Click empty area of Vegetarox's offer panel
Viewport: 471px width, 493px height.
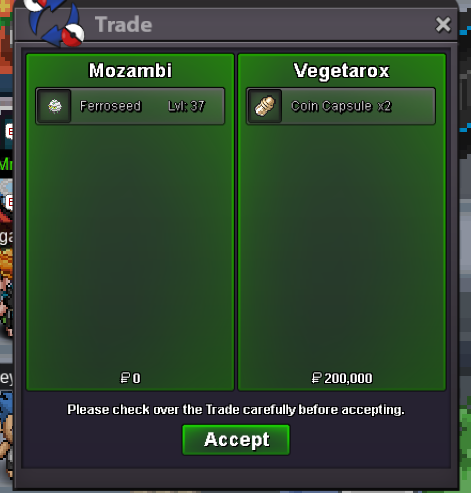pyautogui.click(x=342, y=247)
